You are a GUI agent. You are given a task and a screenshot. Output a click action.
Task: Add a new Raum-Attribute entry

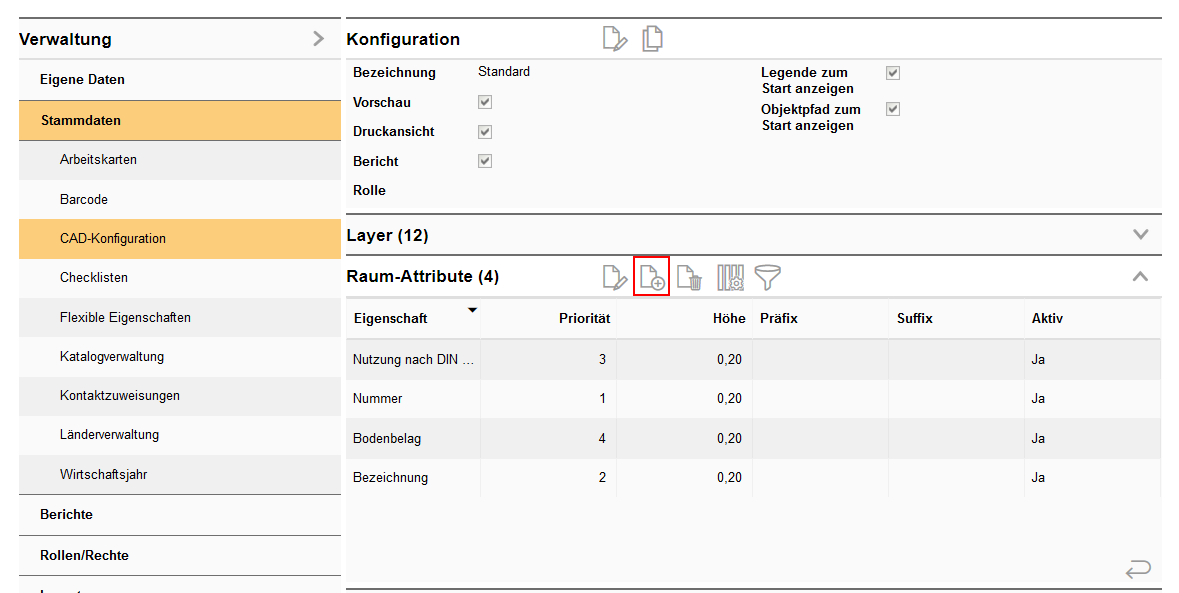tap(652, 277)
